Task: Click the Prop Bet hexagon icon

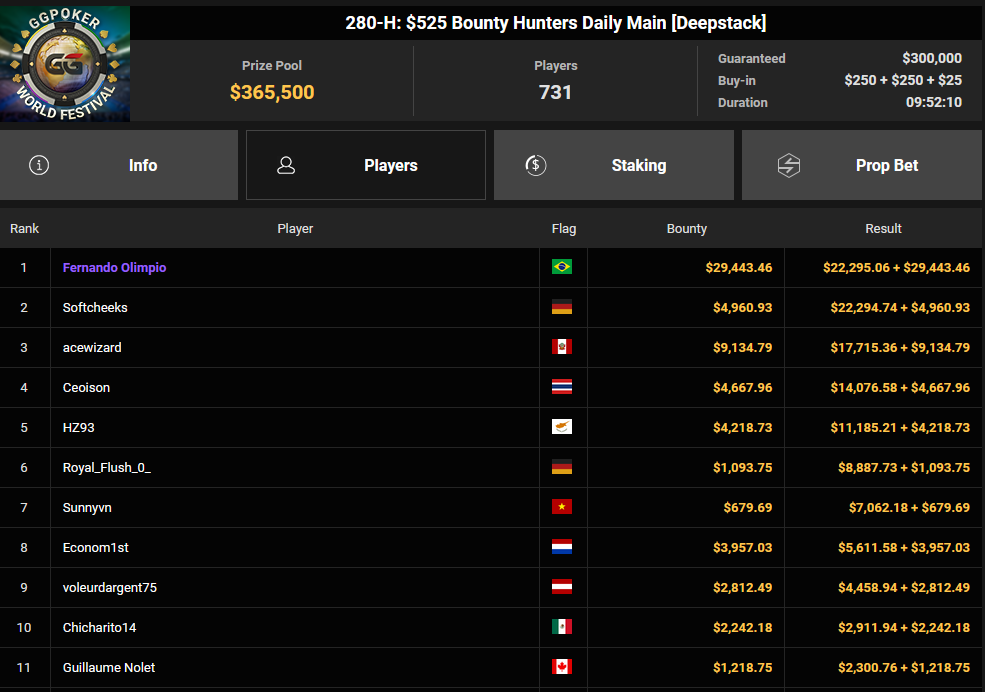Action: pyautogui.click(x=789, y=165)
